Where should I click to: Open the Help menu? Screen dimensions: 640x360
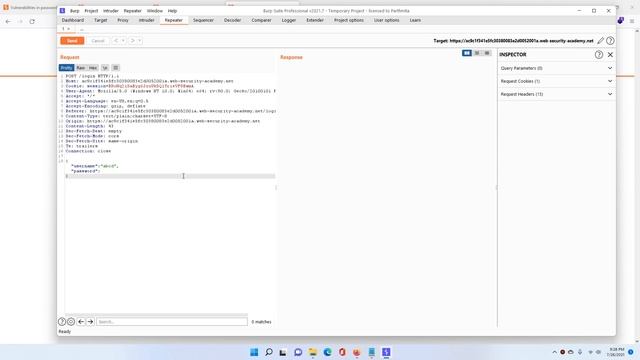[172, 11]
